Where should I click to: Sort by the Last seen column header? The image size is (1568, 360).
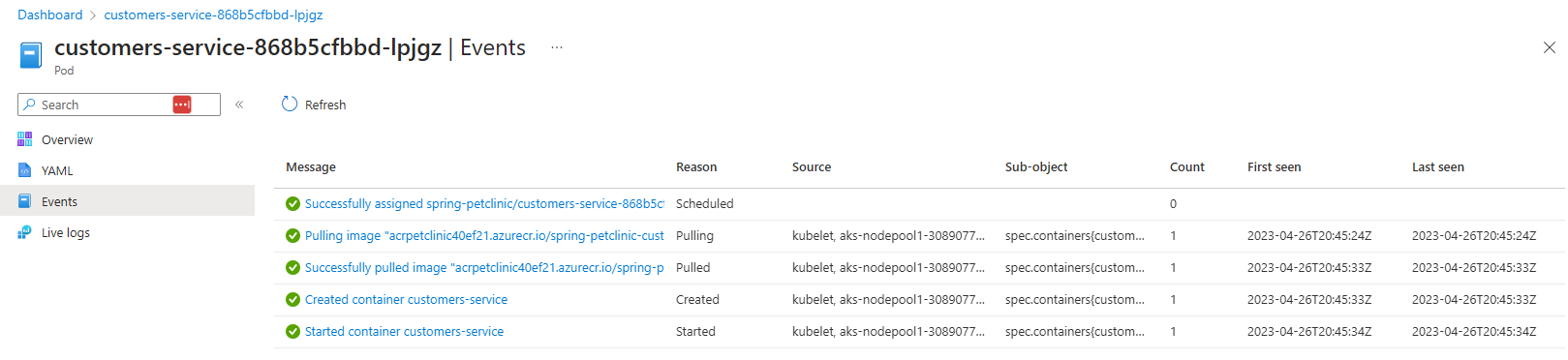(x=1437, y=166)
